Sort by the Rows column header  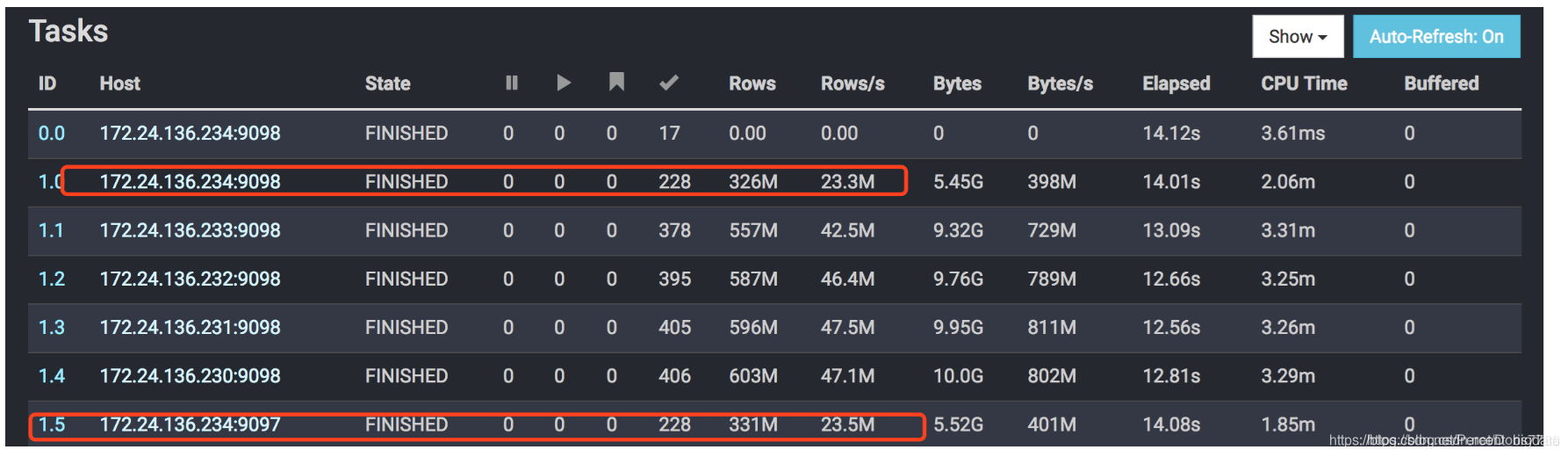752,83
